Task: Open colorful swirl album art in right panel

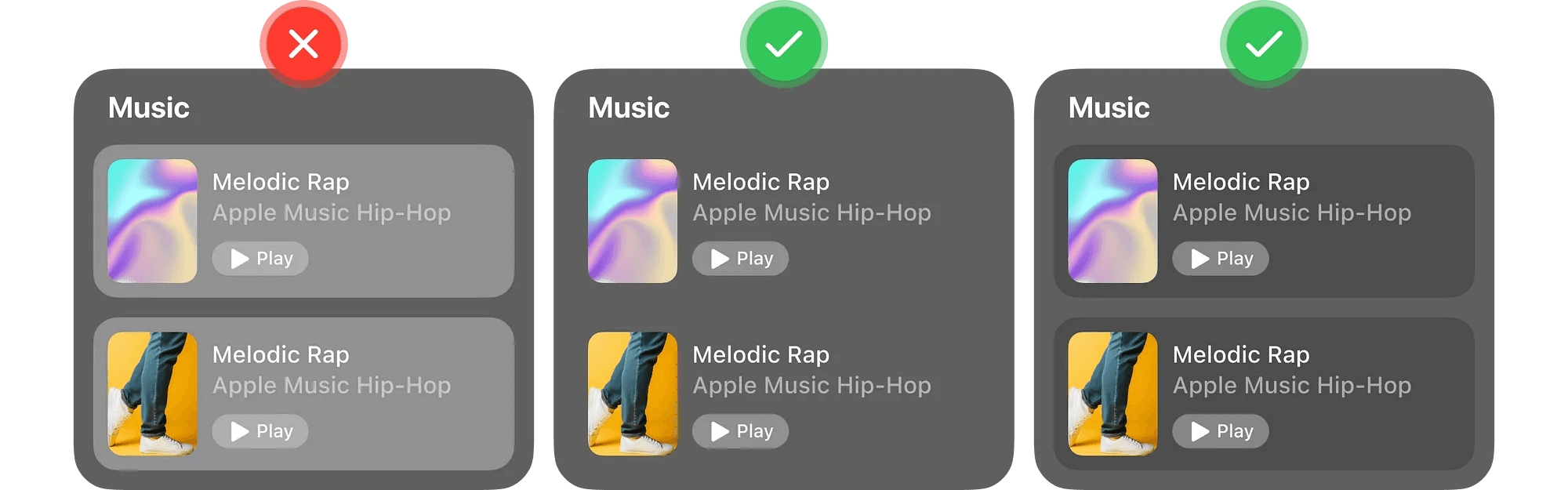Action: coord(1112,221)
